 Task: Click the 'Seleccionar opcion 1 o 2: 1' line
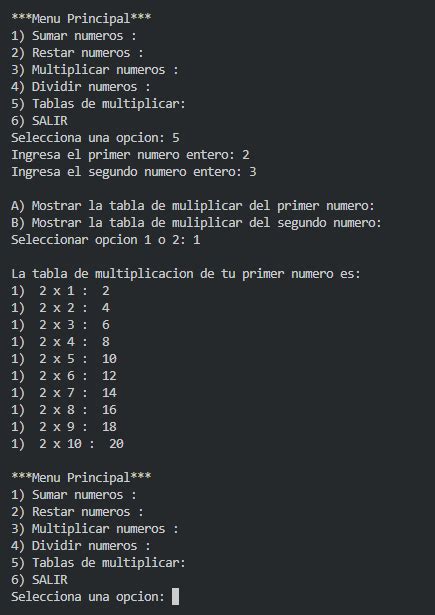click(x=106, y=240)
